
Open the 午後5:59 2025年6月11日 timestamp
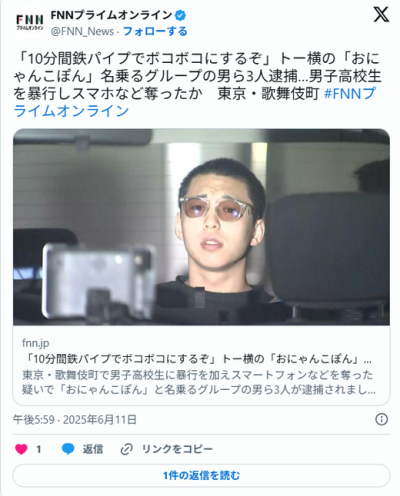(75, 420)
